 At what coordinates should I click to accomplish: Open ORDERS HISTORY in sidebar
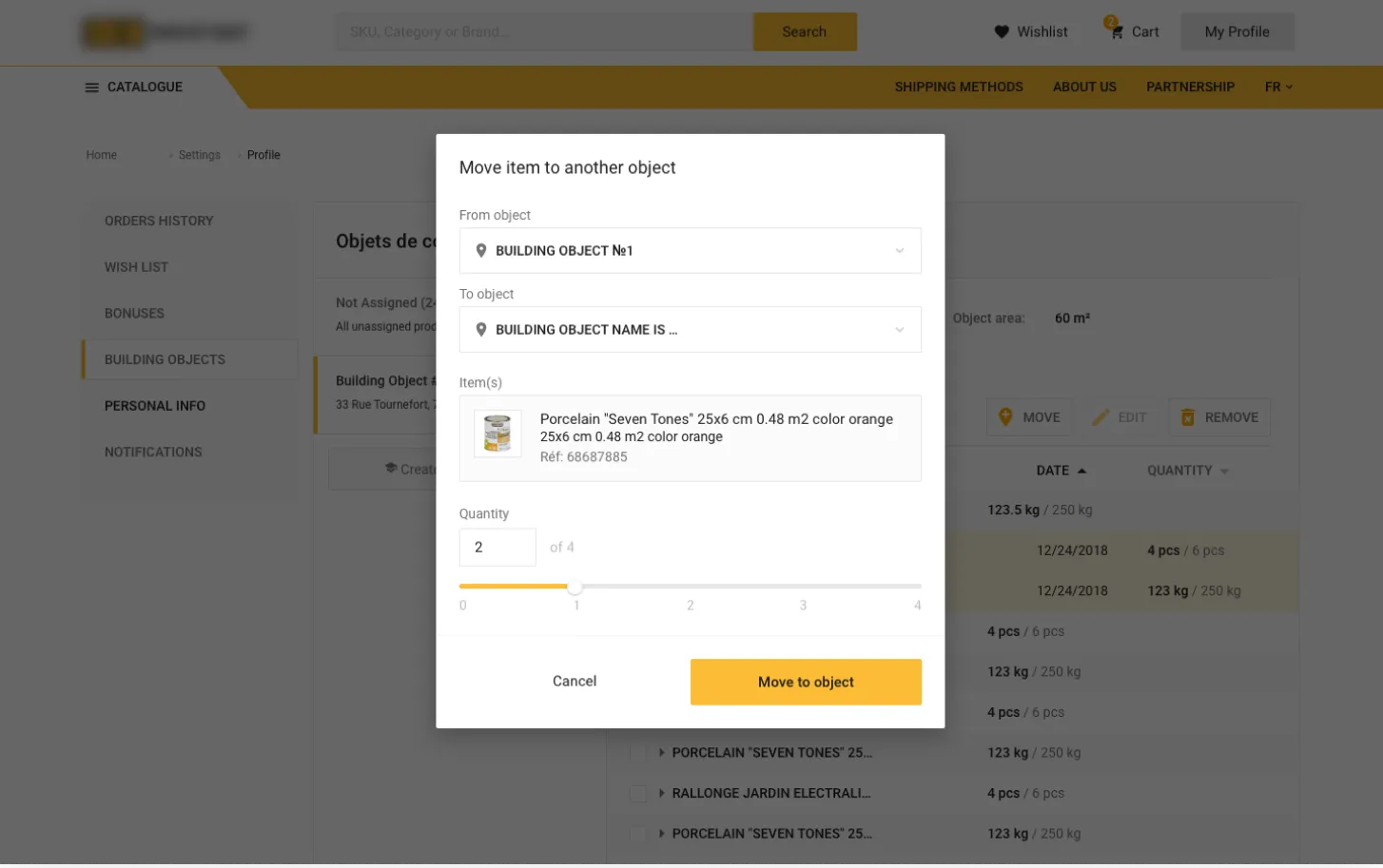[159, 221]
